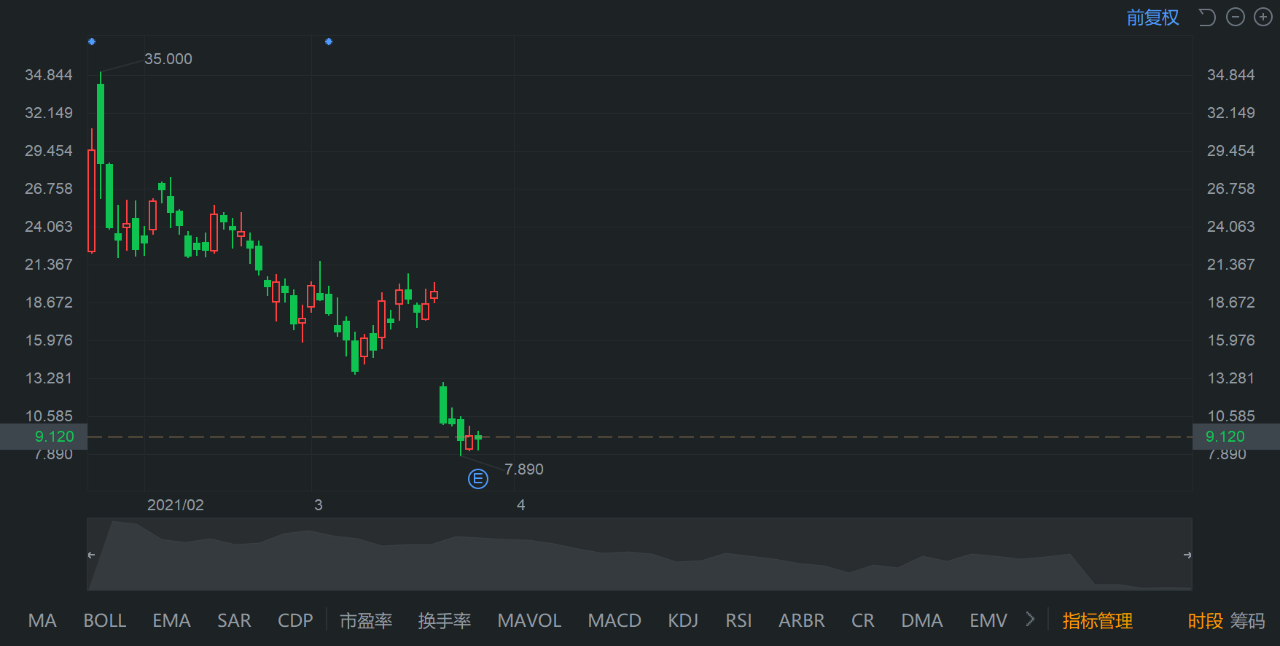Expand more indicators with the chevron arrow
The height and width of the screenshot is (646, 1280).
tap(1030, 620)
